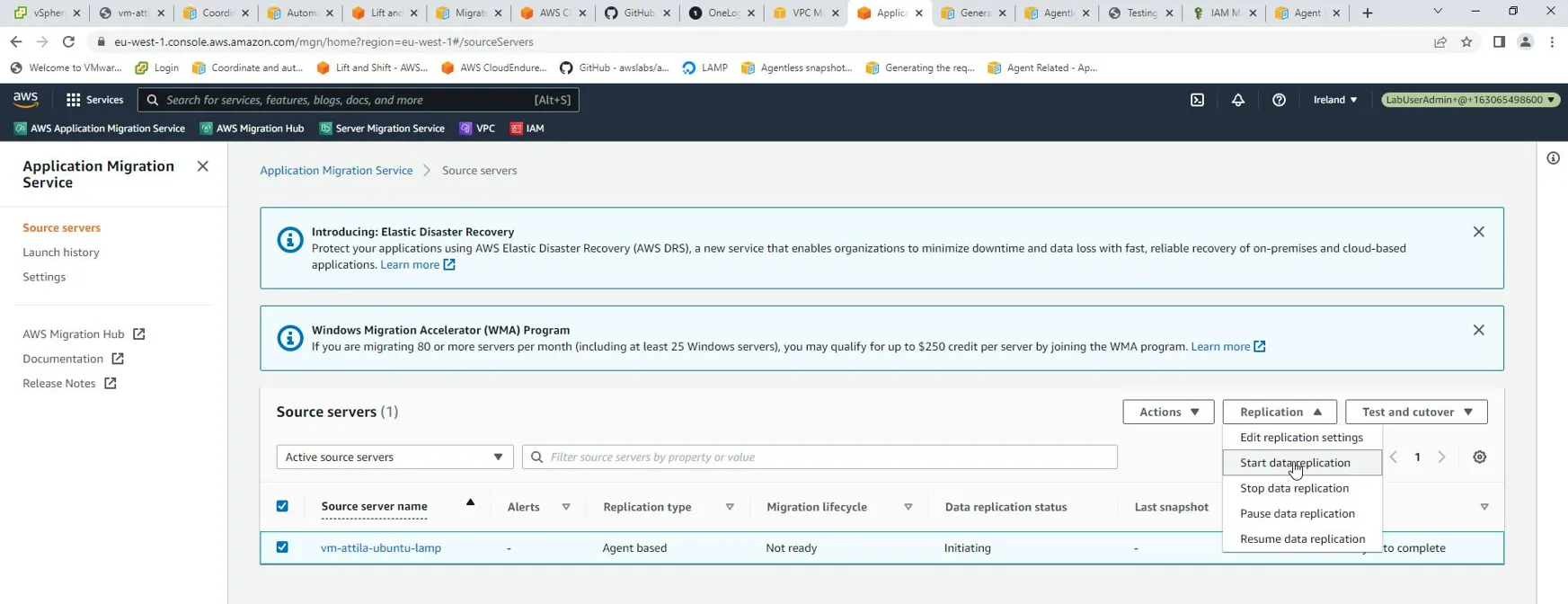Reload the browser page
This screenshot has height=604, width=1568.
pyautogui.click(x=68, y=41)
